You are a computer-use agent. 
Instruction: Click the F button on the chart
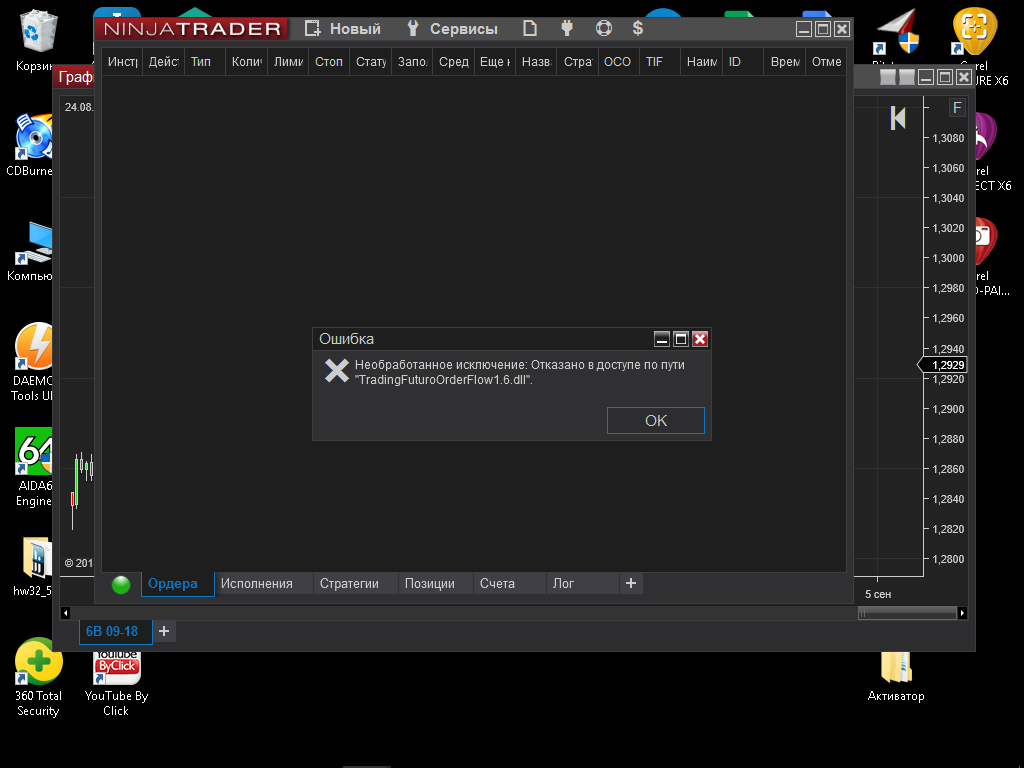click(x=957, y=108)
